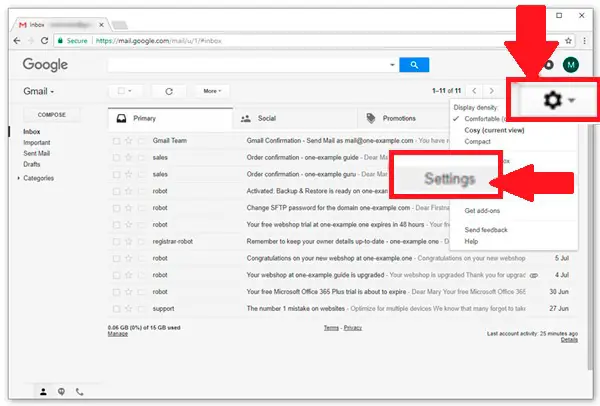
Task: Star the registrar-robot message
Action: [129, 241]
